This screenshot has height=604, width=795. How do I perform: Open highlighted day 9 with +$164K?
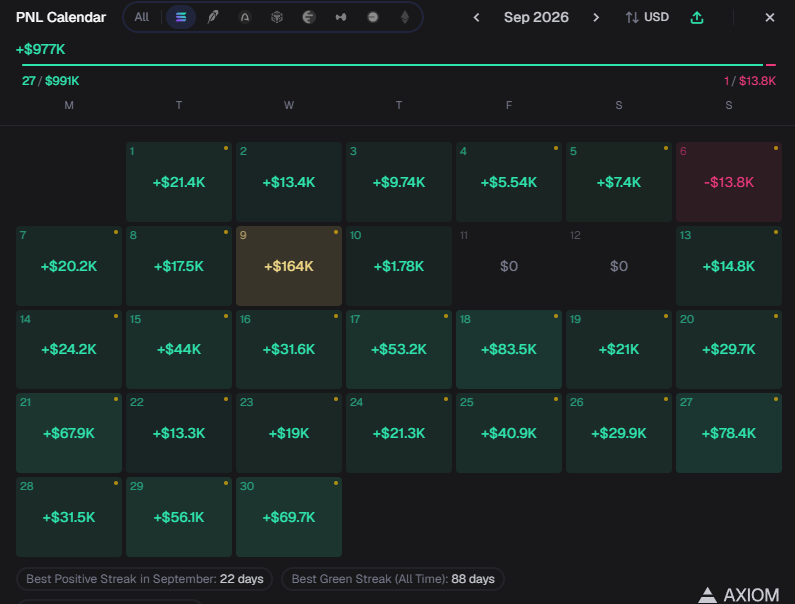point(289,266)
